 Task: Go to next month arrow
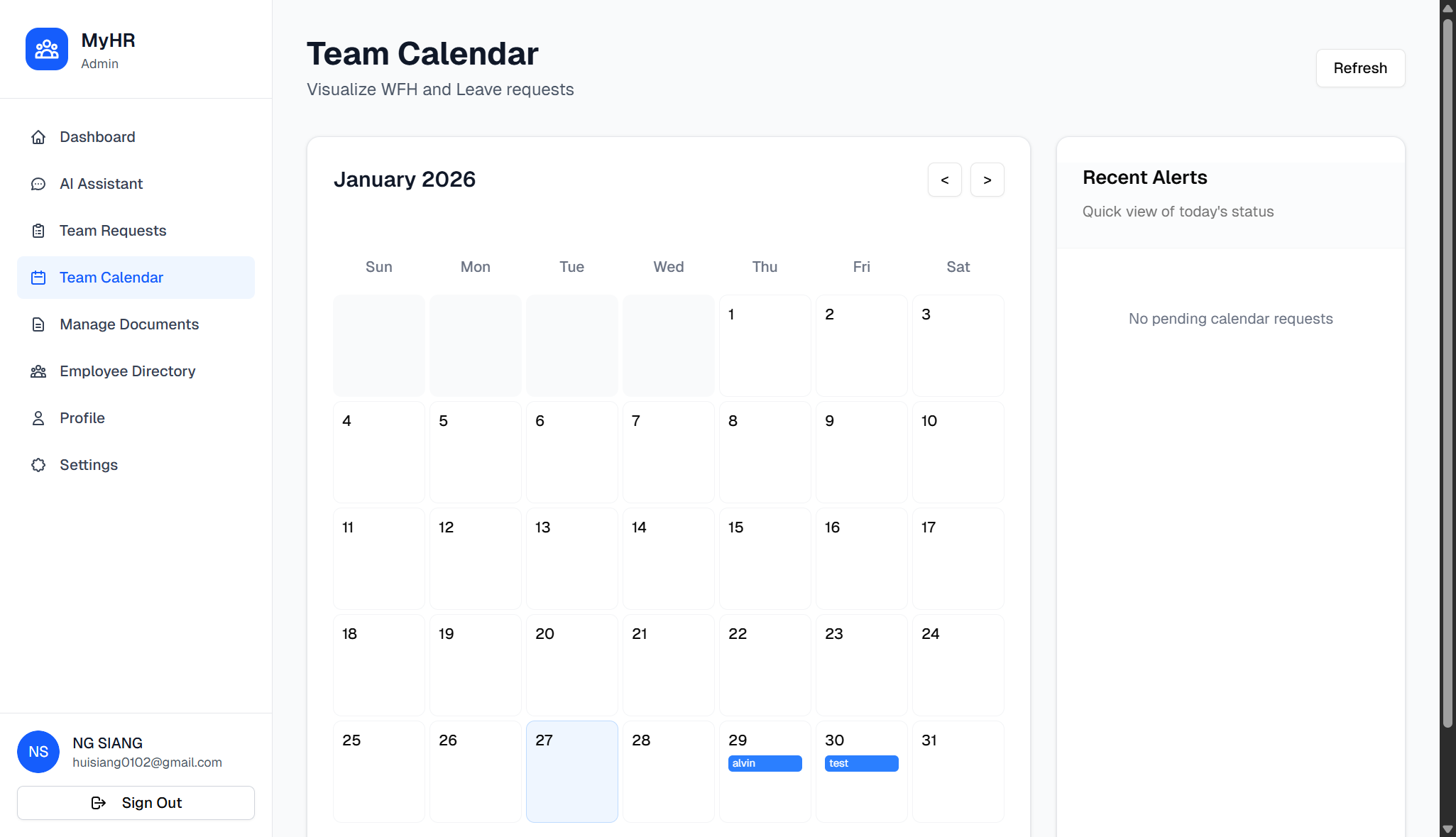click(987, 180)
